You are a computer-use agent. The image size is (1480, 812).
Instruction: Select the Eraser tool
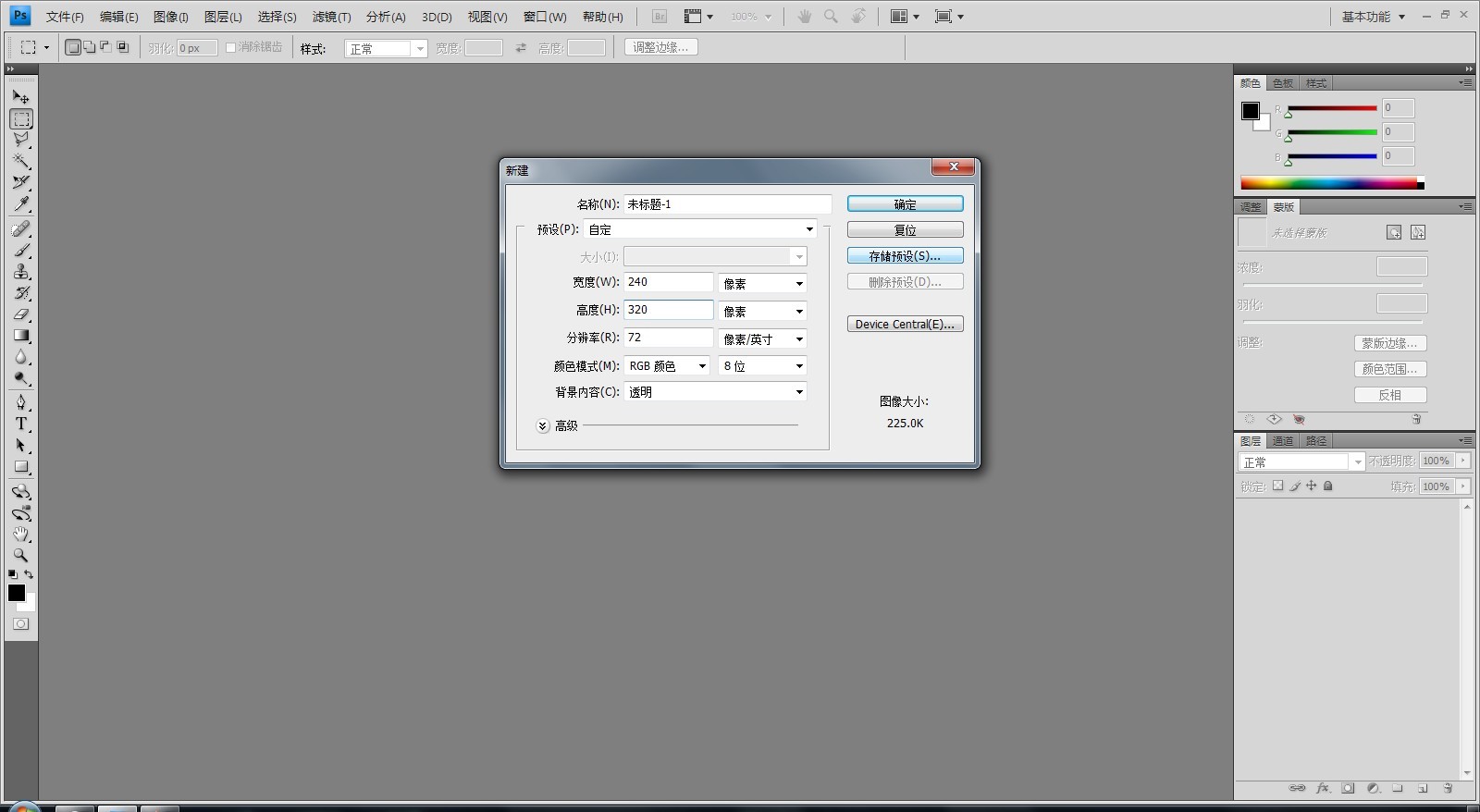[21, 314]
